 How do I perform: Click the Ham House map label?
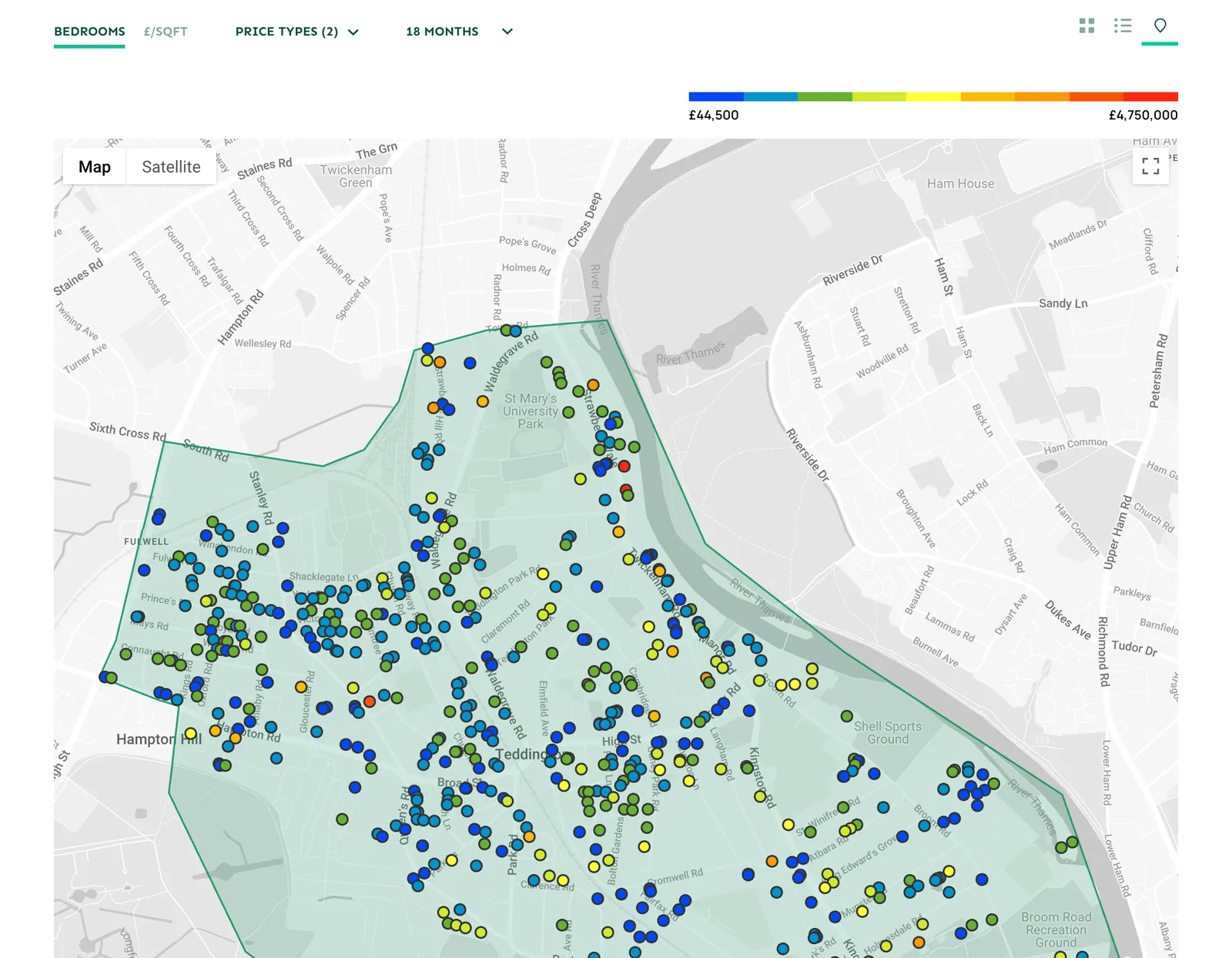(x=960, y=183)
